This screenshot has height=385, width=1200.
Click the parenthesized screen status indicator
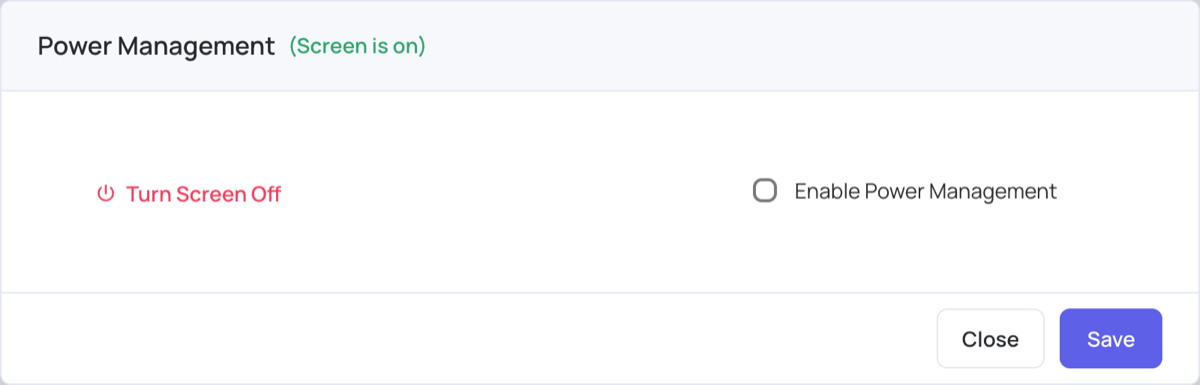357,46
